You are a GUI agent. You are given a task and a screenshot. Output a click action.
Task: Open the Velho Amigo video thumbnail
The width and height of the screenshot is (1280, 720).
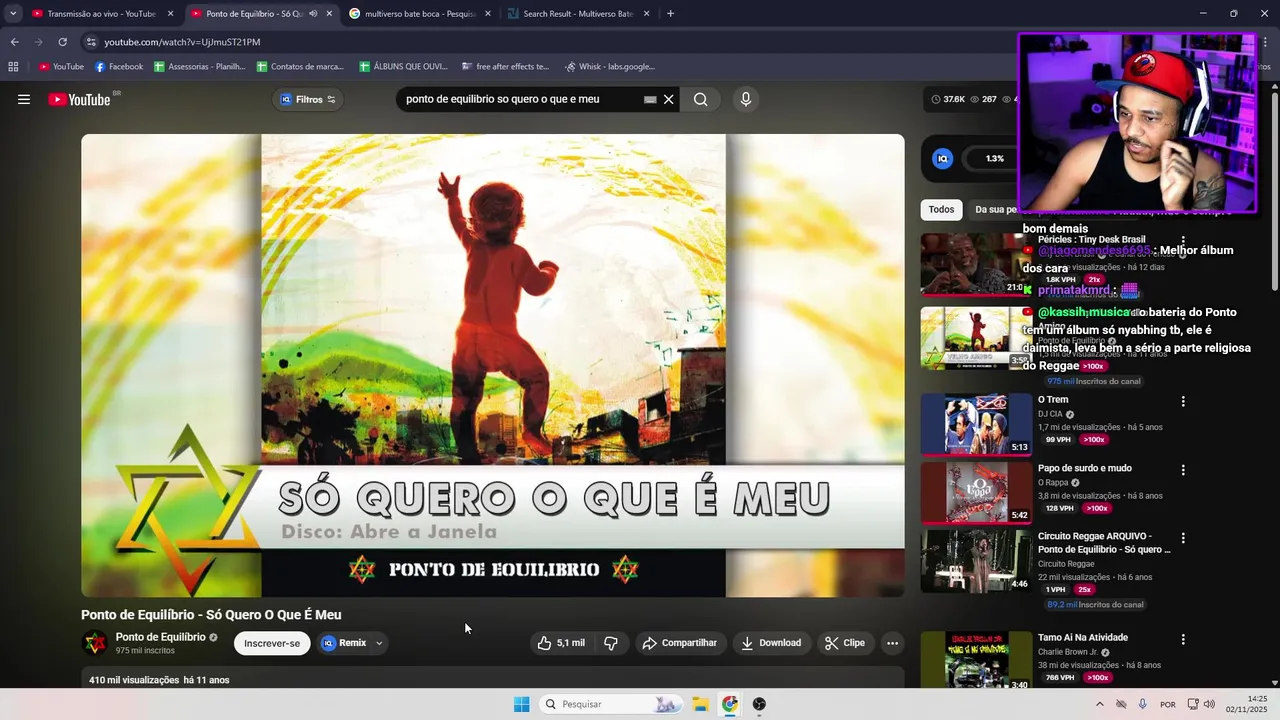(975, 338)
